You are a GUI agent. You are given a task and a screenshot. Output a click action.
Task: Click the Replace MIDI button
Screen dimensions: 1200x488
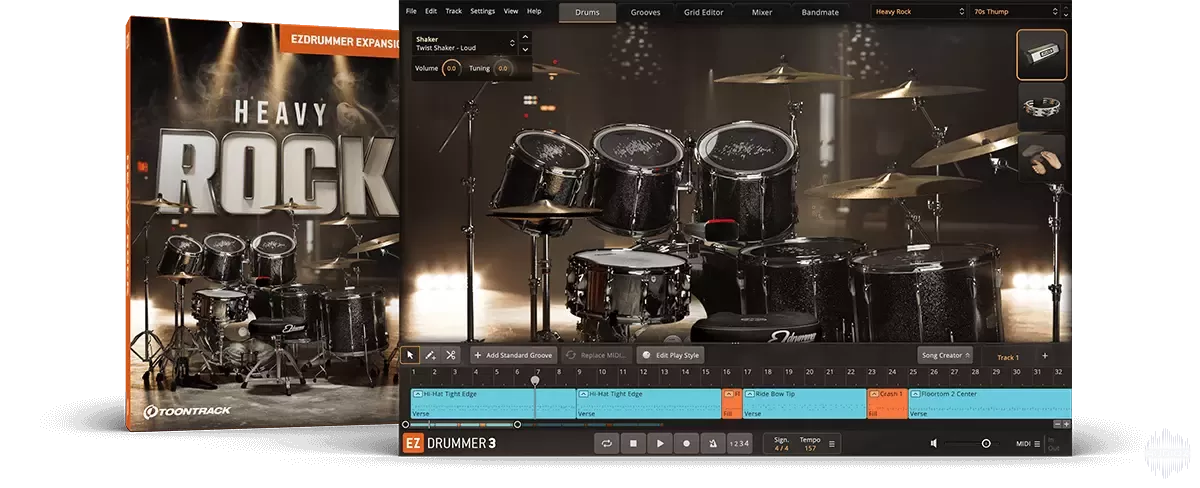tap(597, 355)
